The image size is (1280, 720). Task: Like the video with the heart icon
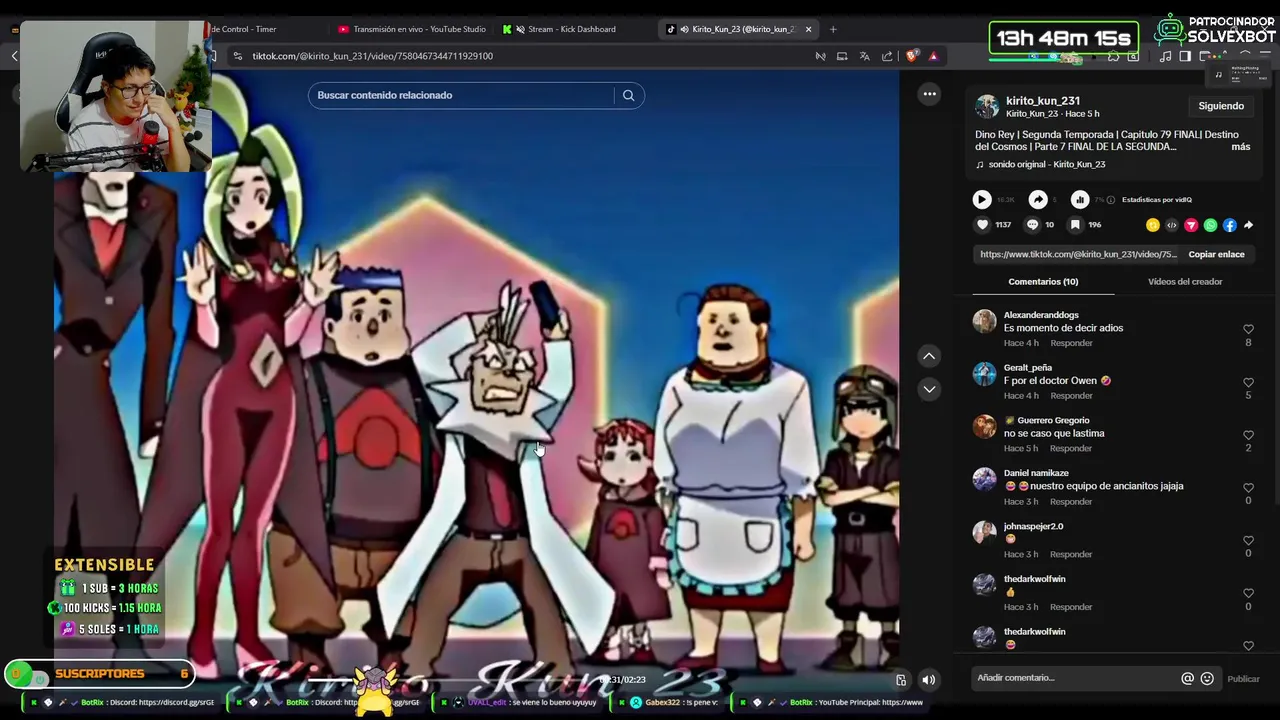tap(982, 225)
